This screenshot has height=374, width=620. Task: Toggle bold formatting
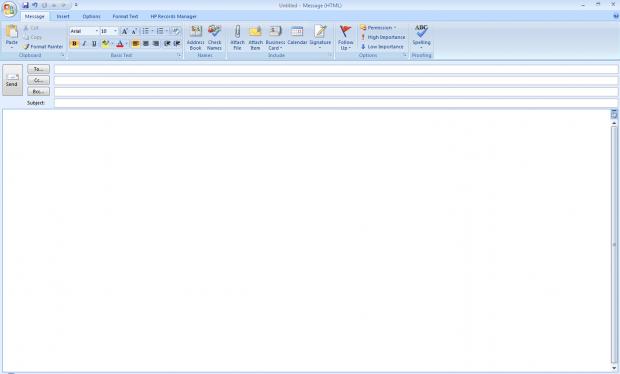74,43
